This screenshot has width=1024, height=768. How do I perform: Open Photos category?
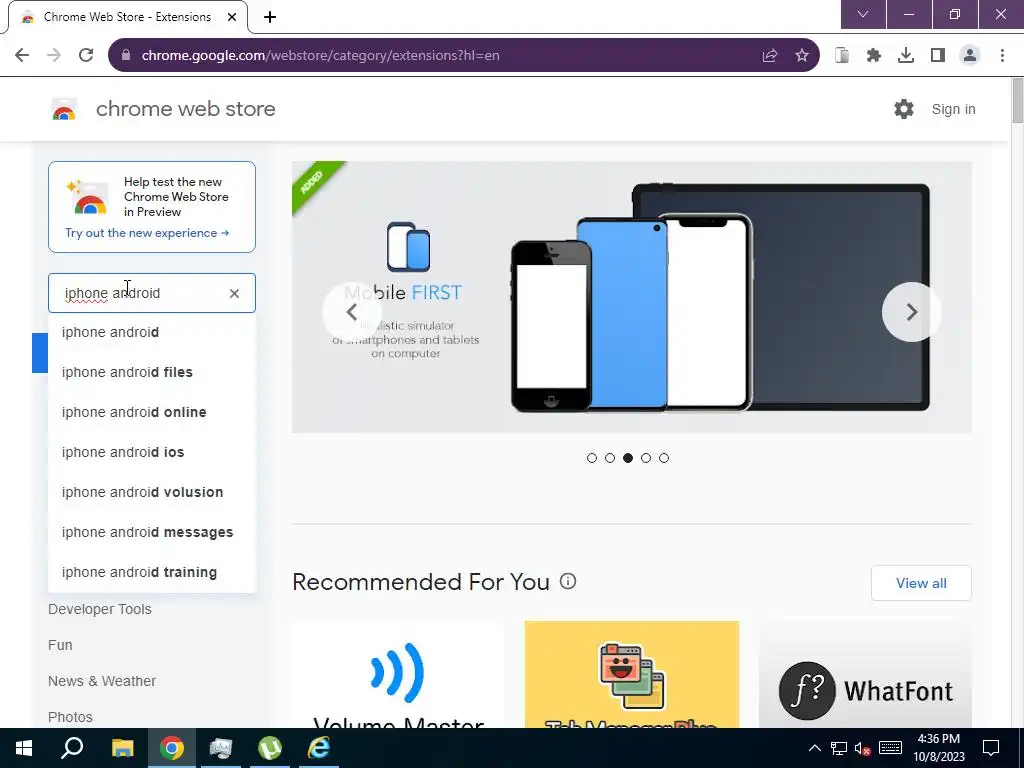71,717
